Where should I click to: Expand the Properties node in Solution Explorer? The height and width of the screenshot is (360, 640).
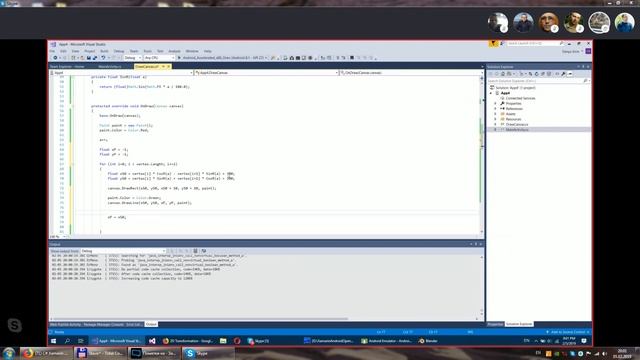pos(496,104)
